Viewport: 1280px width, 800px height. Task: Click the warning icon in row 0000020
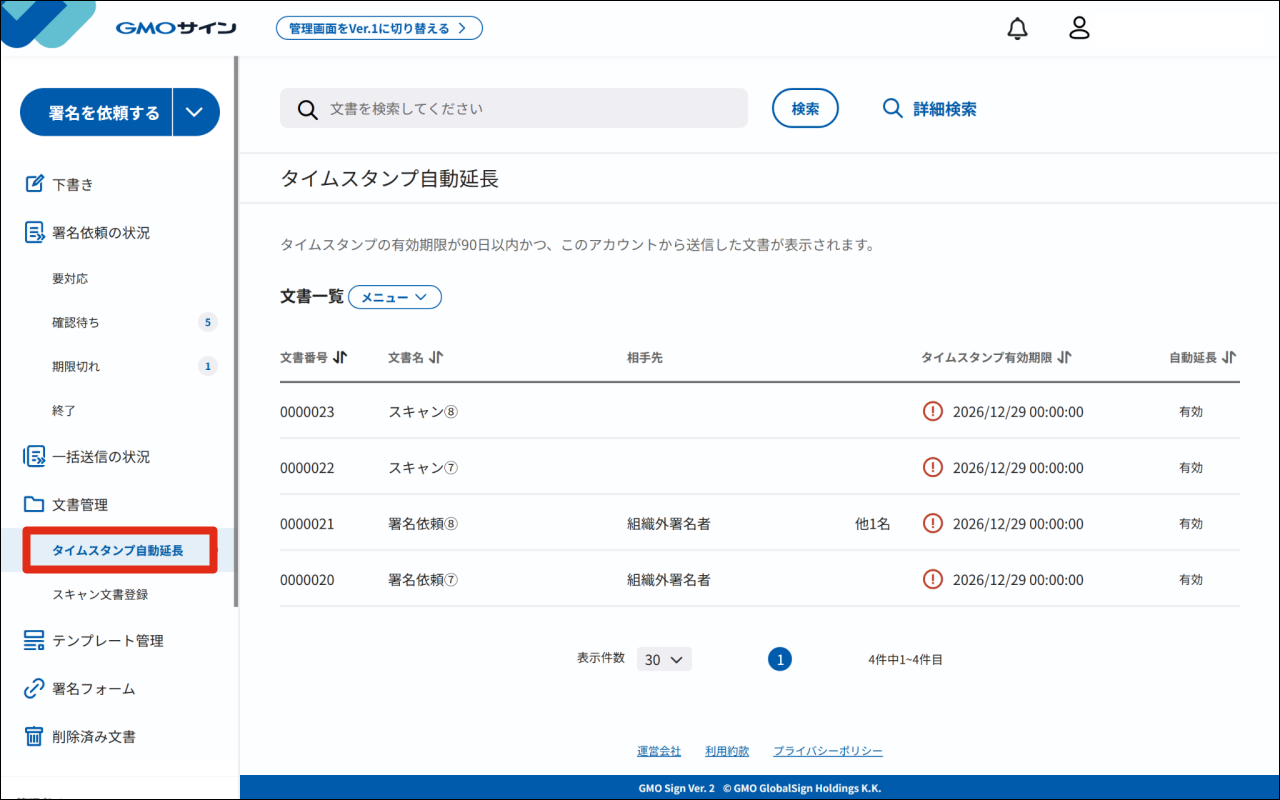[x=933, y=579]
